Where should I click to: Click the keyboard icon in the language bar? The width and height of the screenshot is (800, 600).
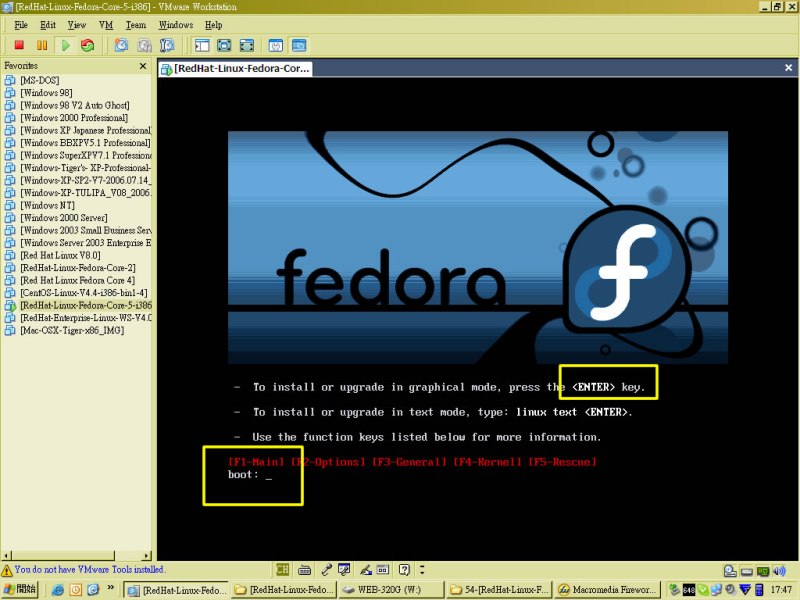pyautogui.click(x=305, y=569)
